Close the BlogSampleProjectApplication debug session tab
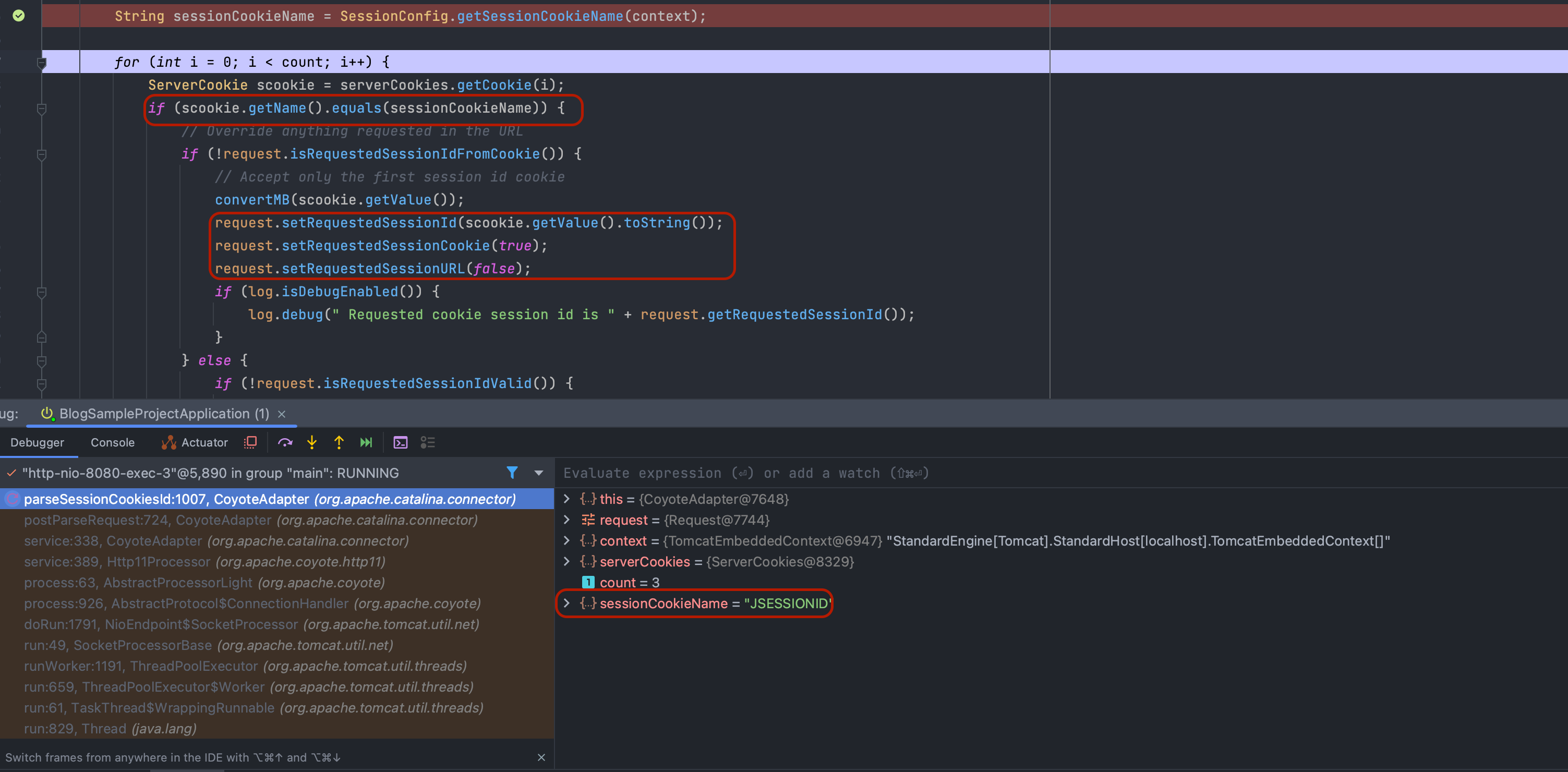This screenshot has height=772, width=1568. (x=282, y=414)
